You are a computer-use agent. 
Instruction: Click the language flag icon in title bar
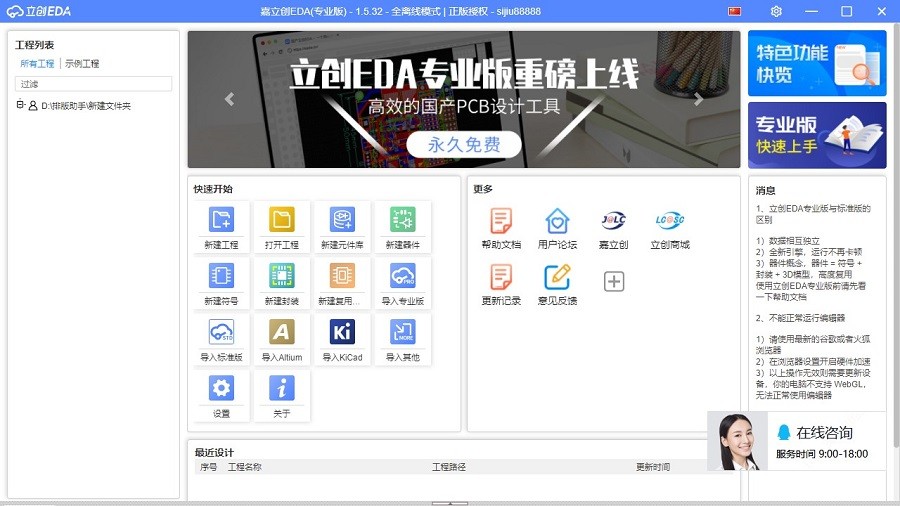(734, 11)
